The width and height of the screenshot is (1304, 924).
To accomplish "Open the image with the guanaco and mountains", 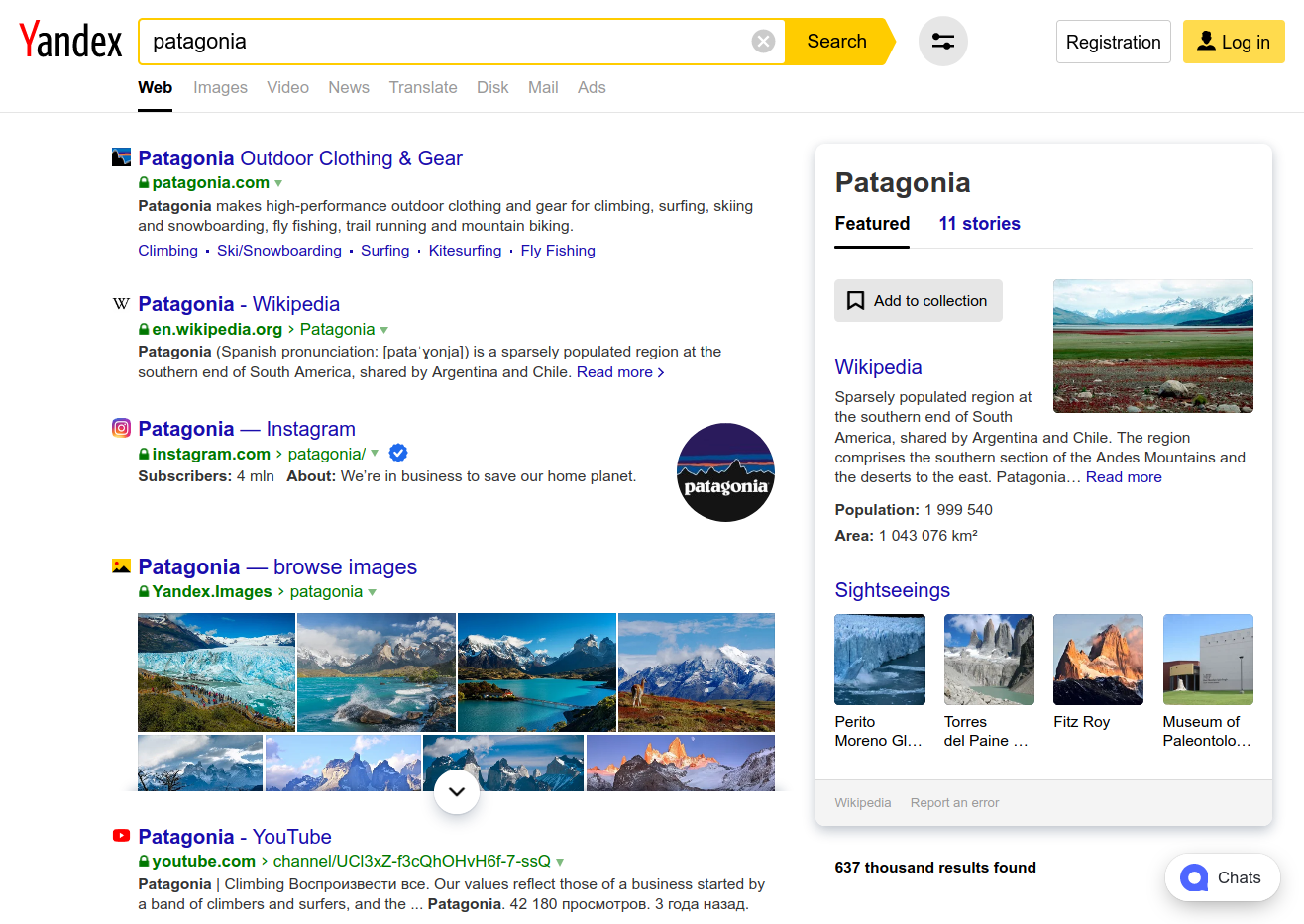I will pos(697,672).
